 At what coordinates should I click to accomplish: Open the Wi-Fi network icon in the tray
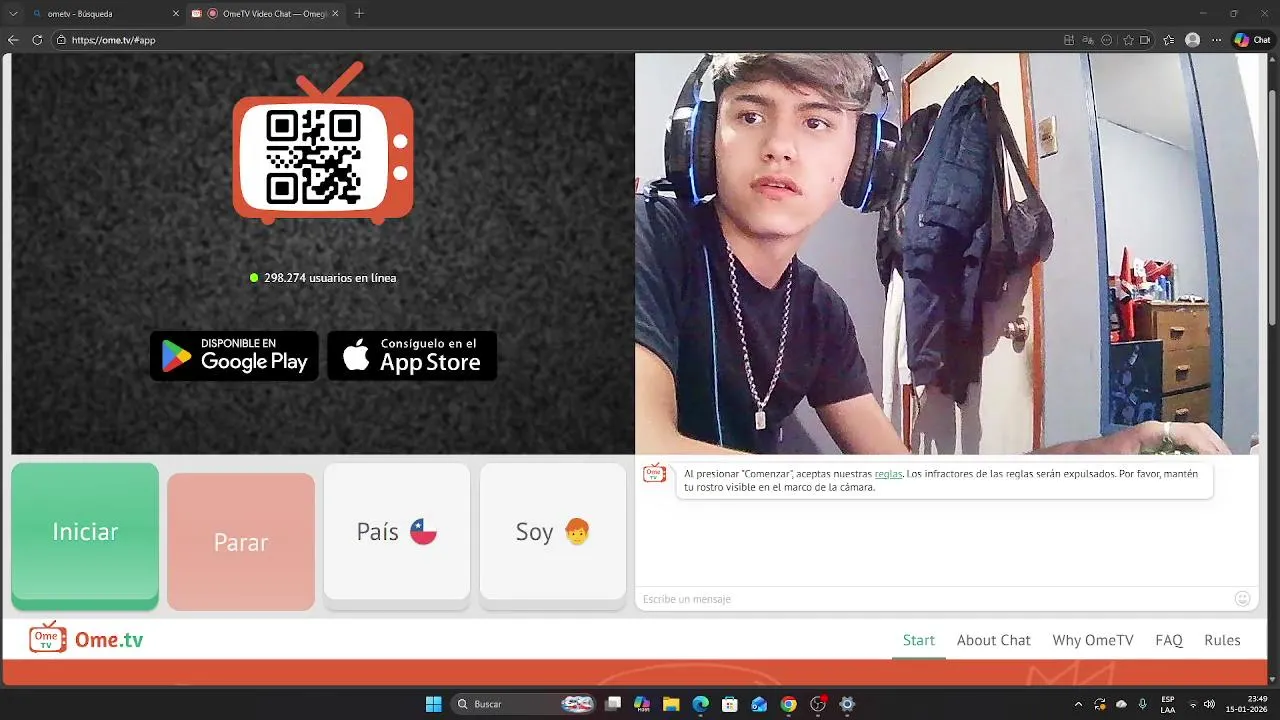coord(1192,704)
